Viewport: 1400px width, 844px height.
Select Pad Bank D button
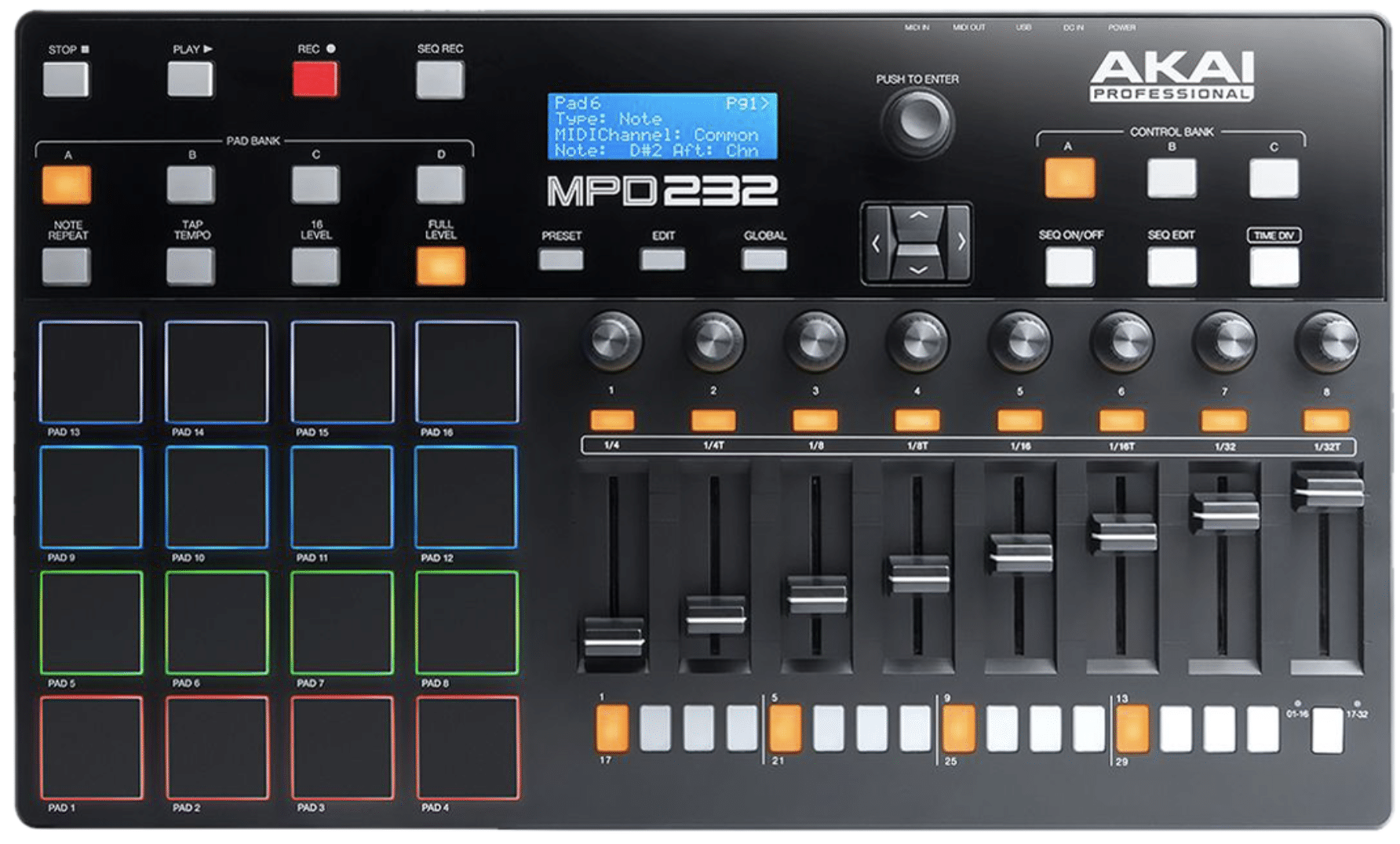click(440, 185)
